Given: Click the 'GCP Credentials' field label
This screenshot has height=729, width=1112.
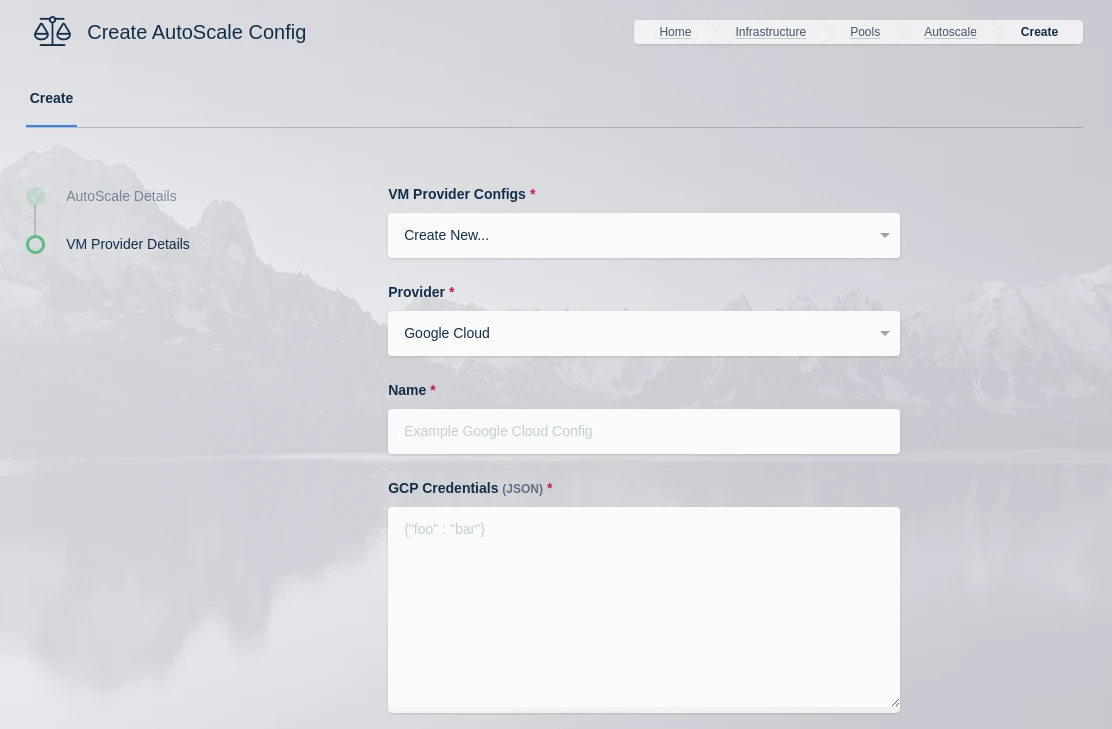Looking at the screenshot, I should pos(443,488).
